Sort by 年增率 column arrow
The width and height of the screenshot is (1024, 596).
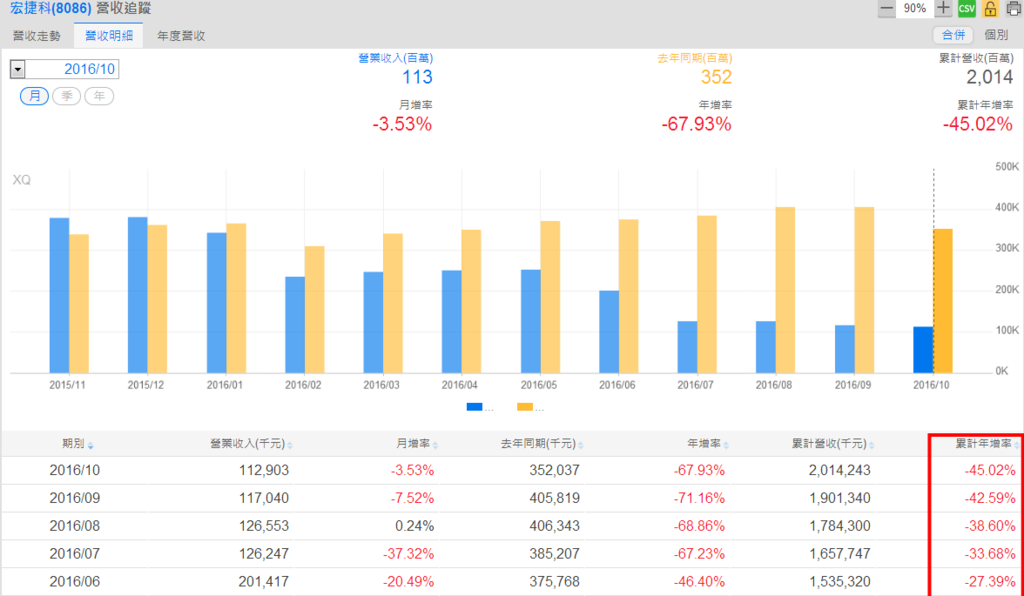click(x=726, y=445)
